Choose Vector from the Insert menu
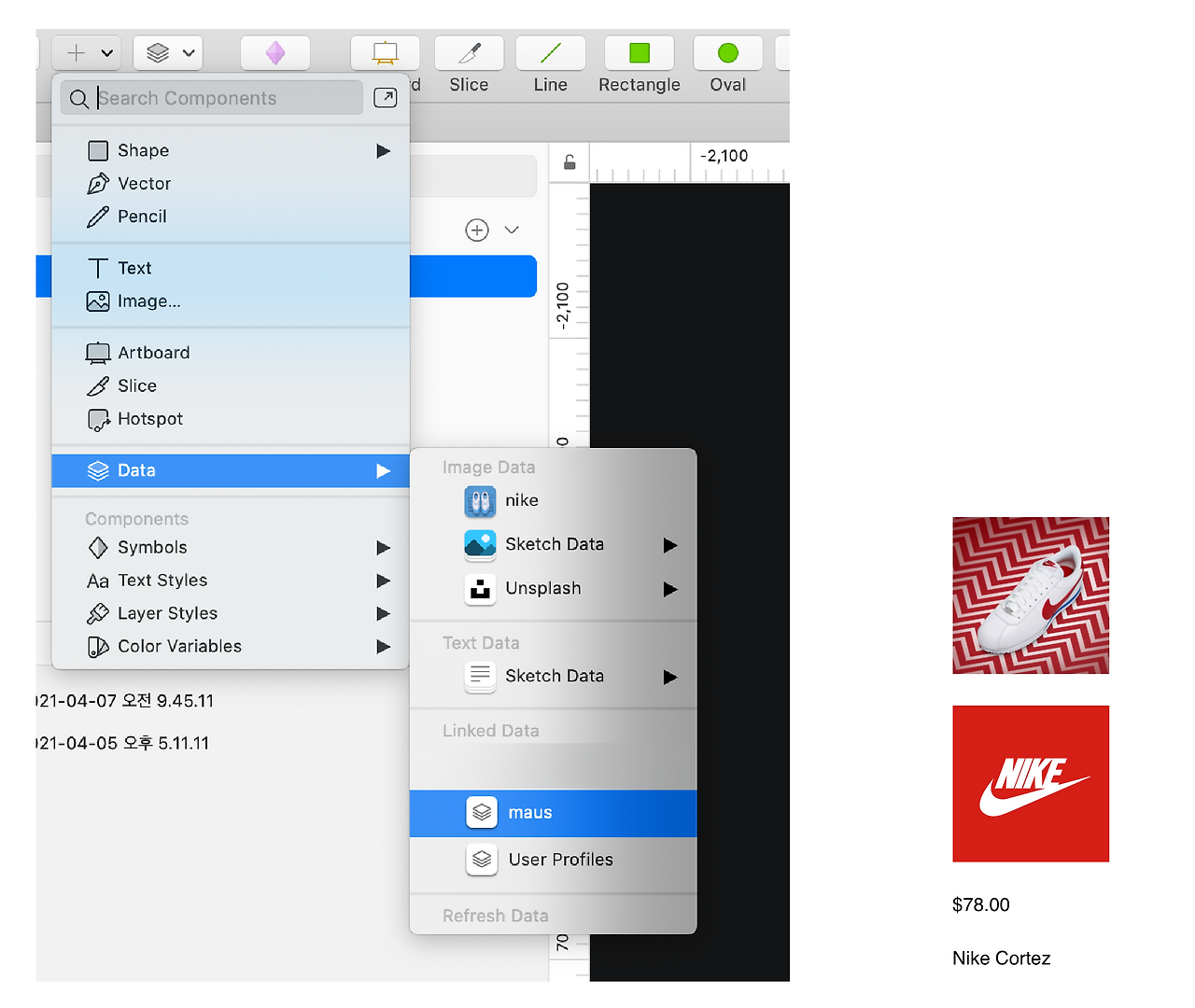This screenshot has width=1195, height=1008. coord(231,184)
